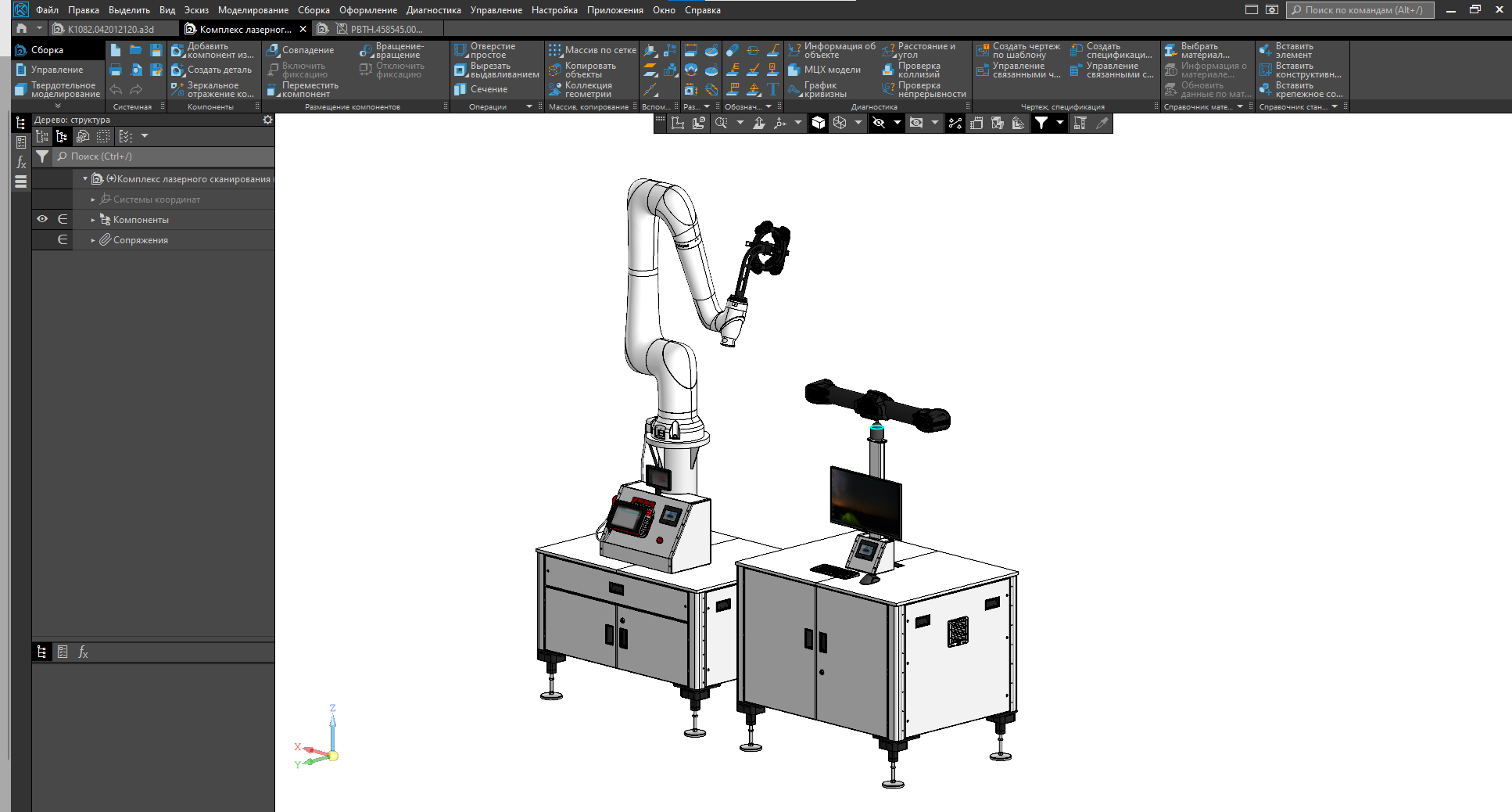This screenshot has width=1512, height=812.
Task: Open the Моделирование menu
Action: point(253,10)
